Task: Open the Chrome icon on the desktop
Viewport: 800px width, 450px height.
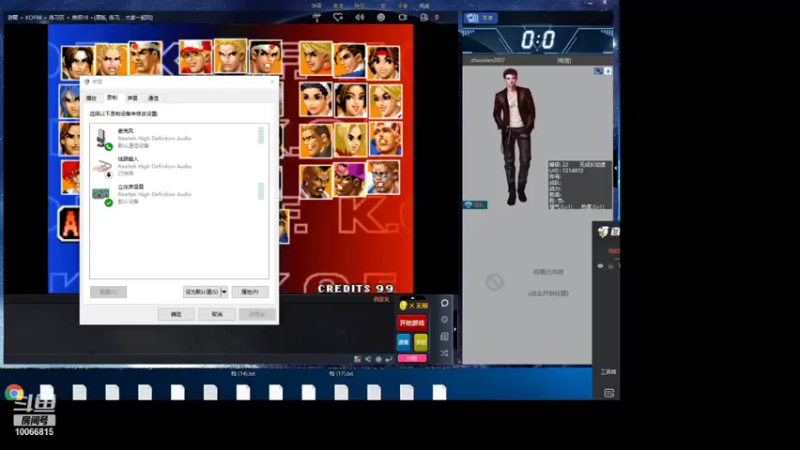Action: (x=14, y=393)
